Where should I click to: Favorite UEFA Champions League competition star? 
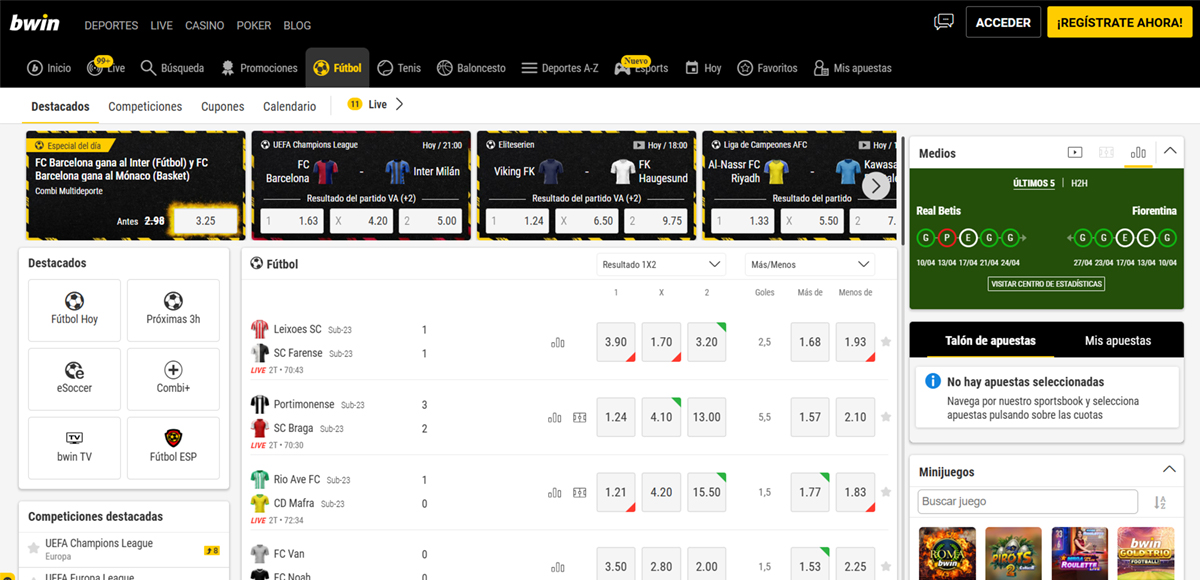point(34,549)
